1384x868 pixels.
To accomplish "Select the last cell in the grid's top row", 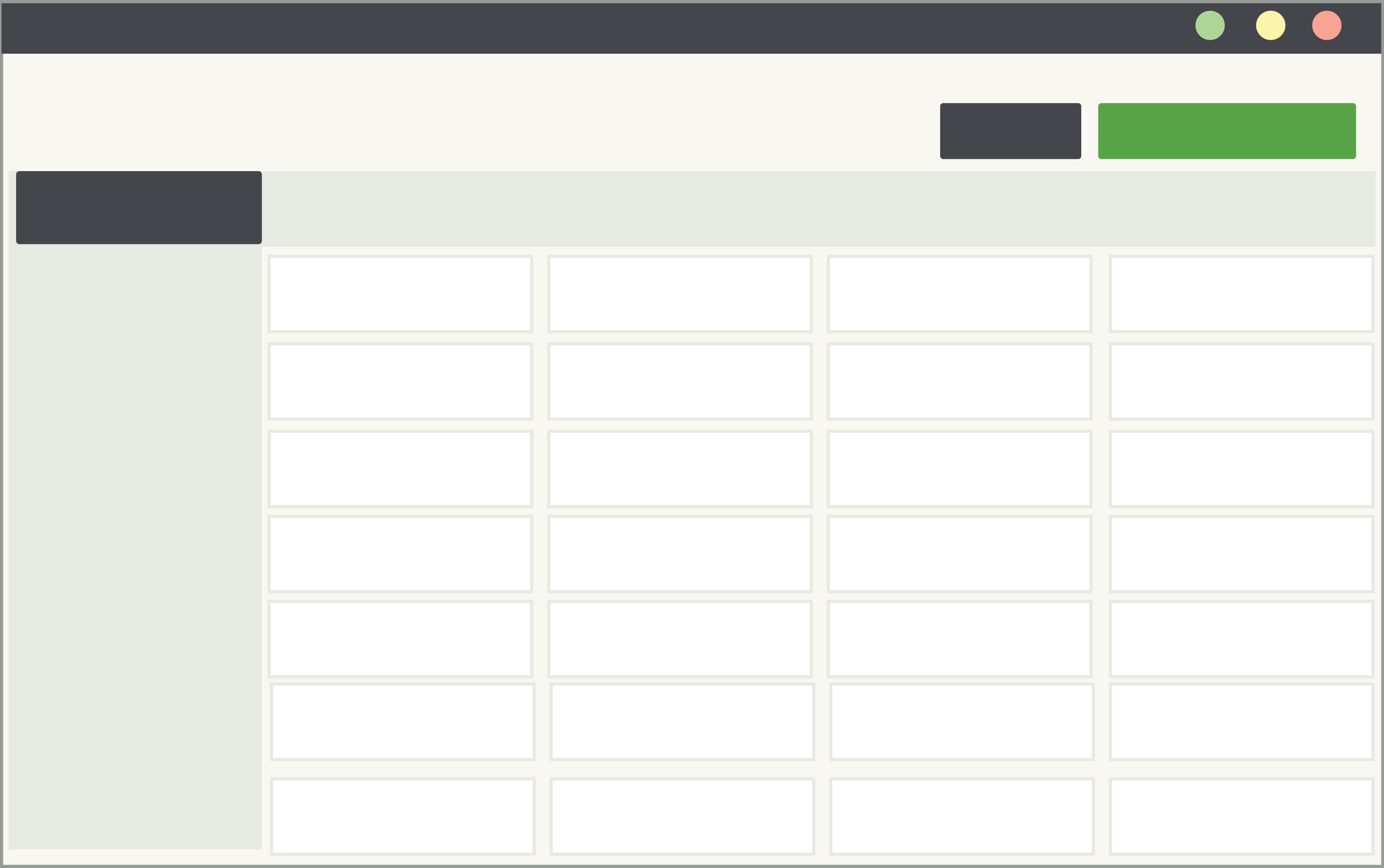I will point(1241,294).
